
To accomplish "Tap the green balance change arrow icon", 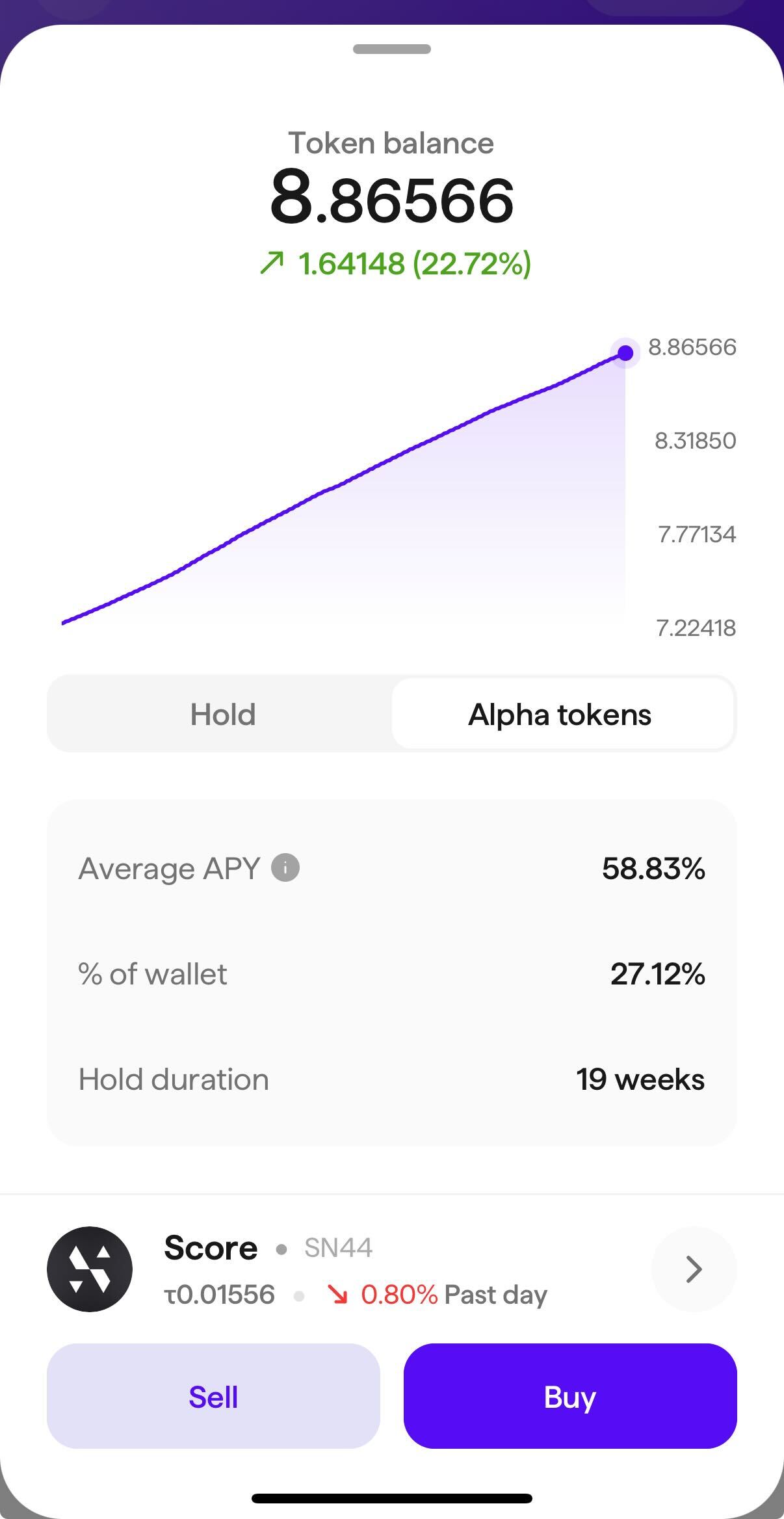I will (272, 263).
